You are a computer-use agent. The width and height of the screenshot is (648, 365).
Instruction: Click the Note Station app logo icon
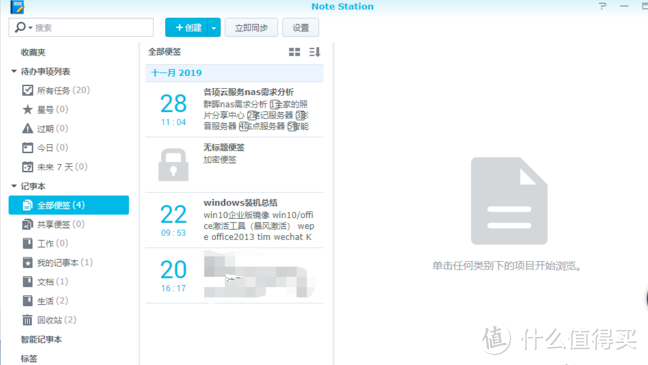pos(17,7)
